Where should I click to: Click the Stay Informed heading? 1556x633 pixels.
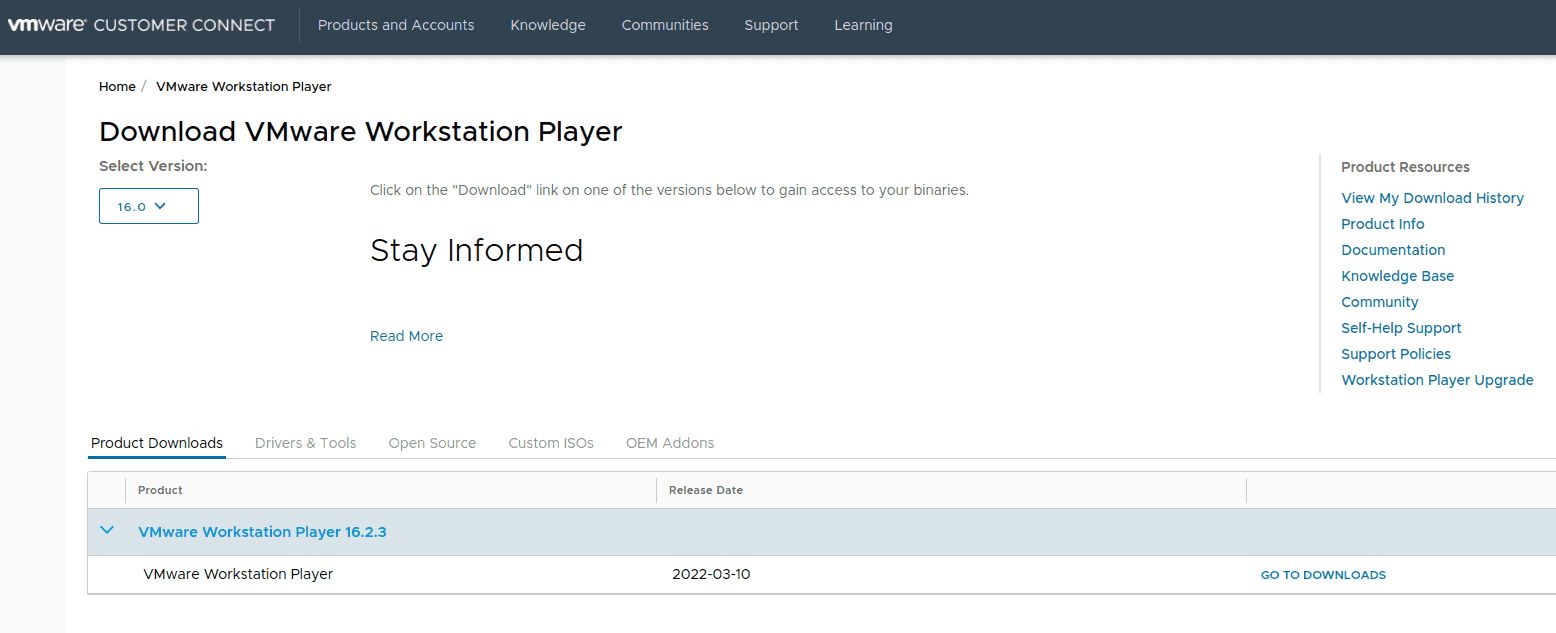(476, 250)
